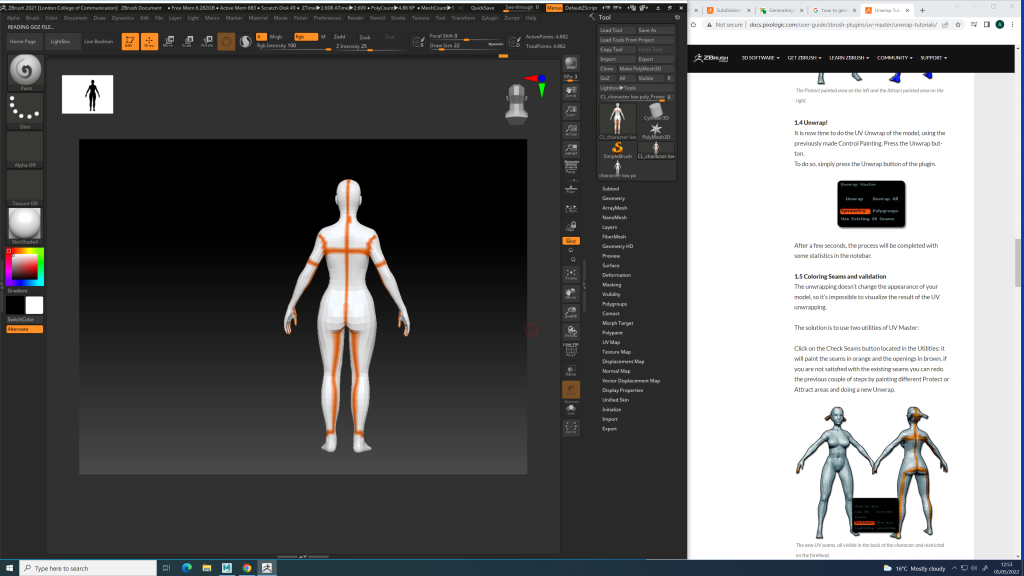This screenshot has width=1024, height=576.
Task: Select the Move transform tool
Action: (x=168, y=42)
